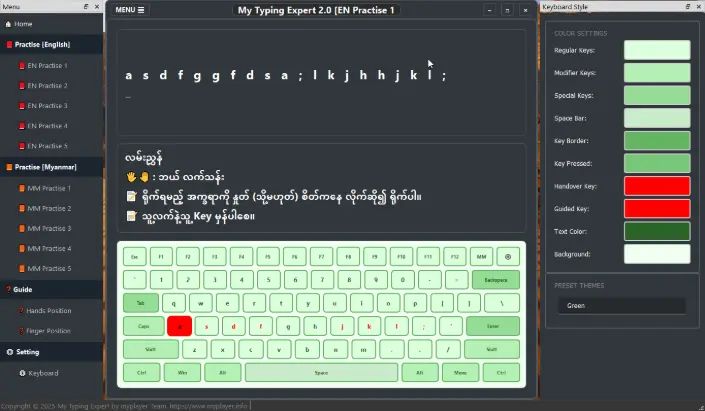Float the Menu panel with its dock icon

pyautogui.click(x=85, y=6)
